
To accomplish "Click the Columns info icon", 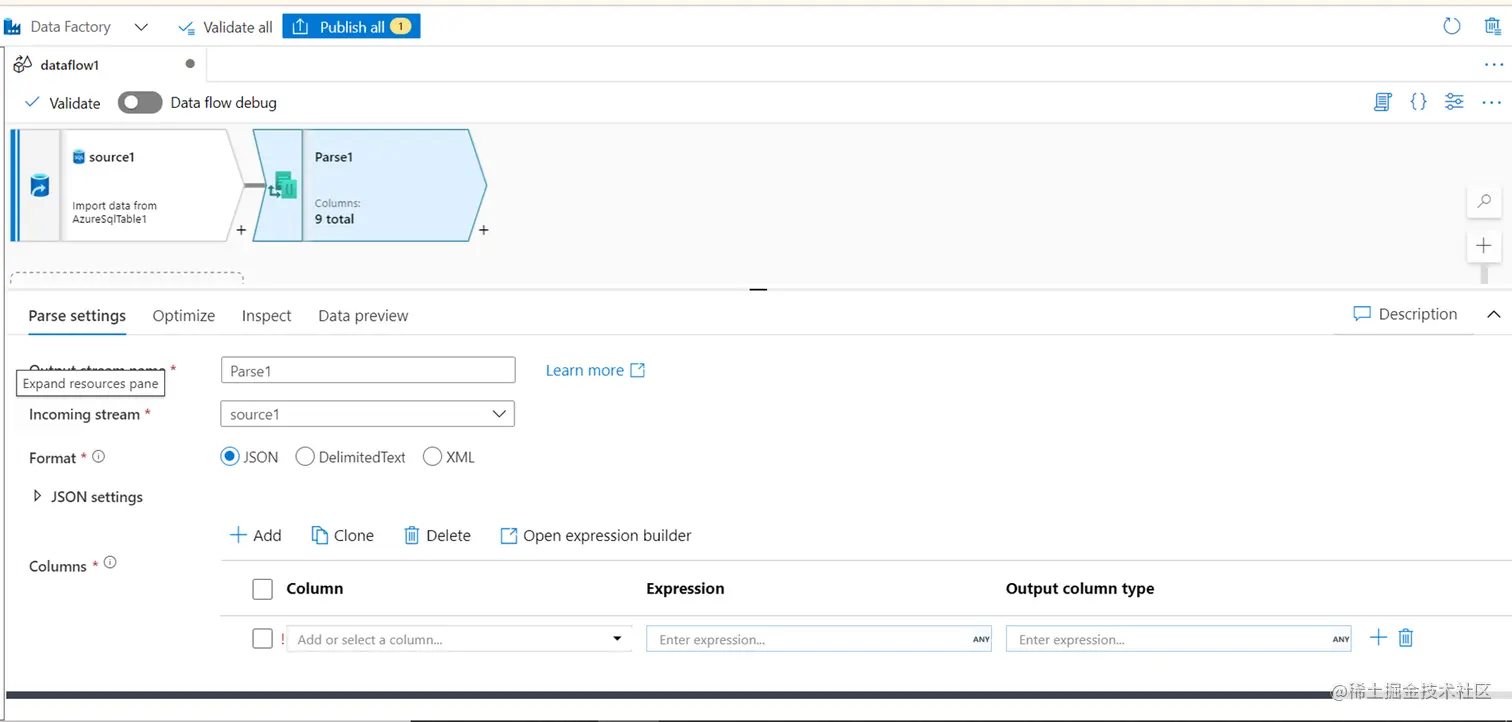I will pos(110,563).
